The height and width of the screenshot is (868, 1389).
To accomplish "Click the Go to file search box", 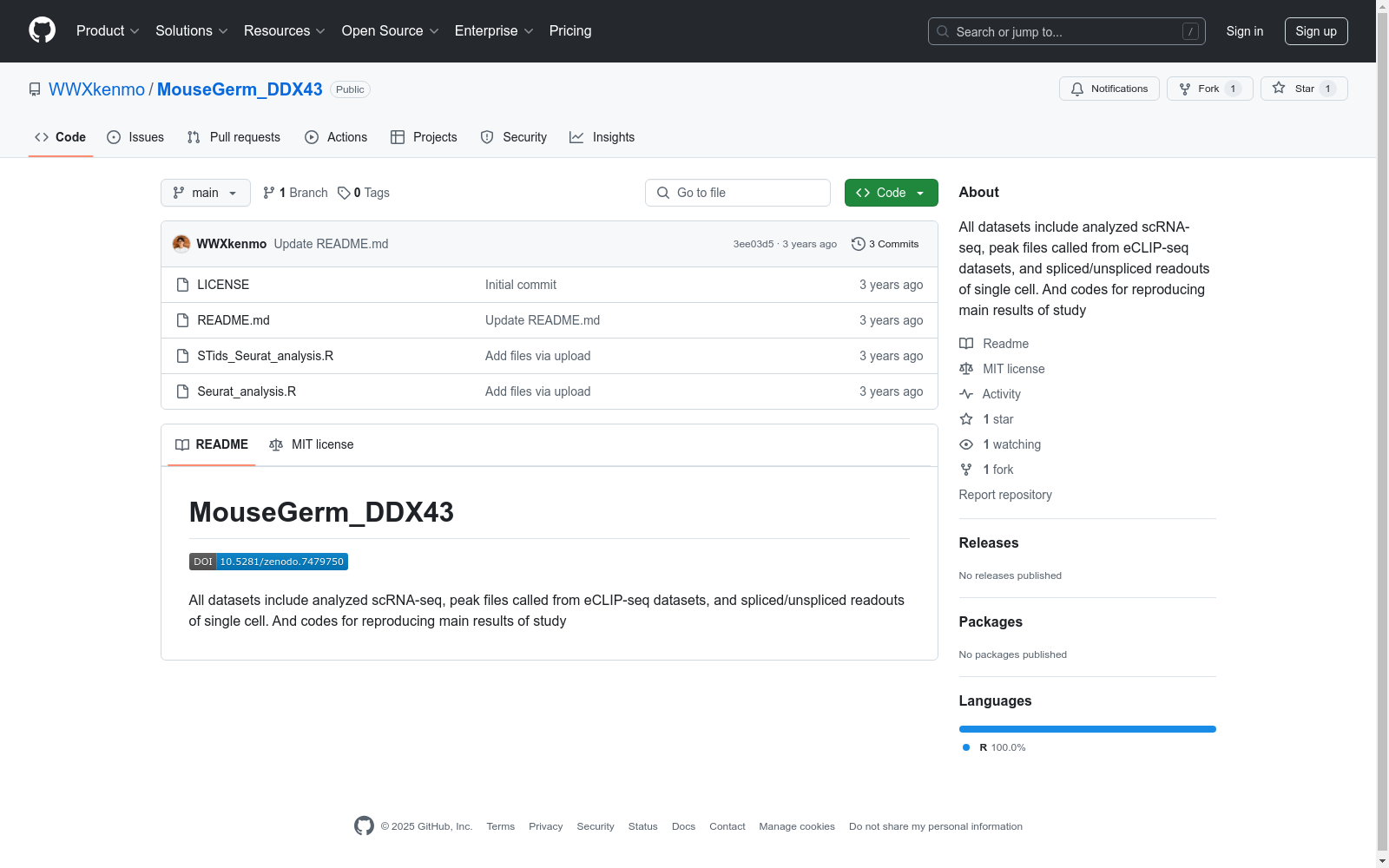I will [738, 193].
